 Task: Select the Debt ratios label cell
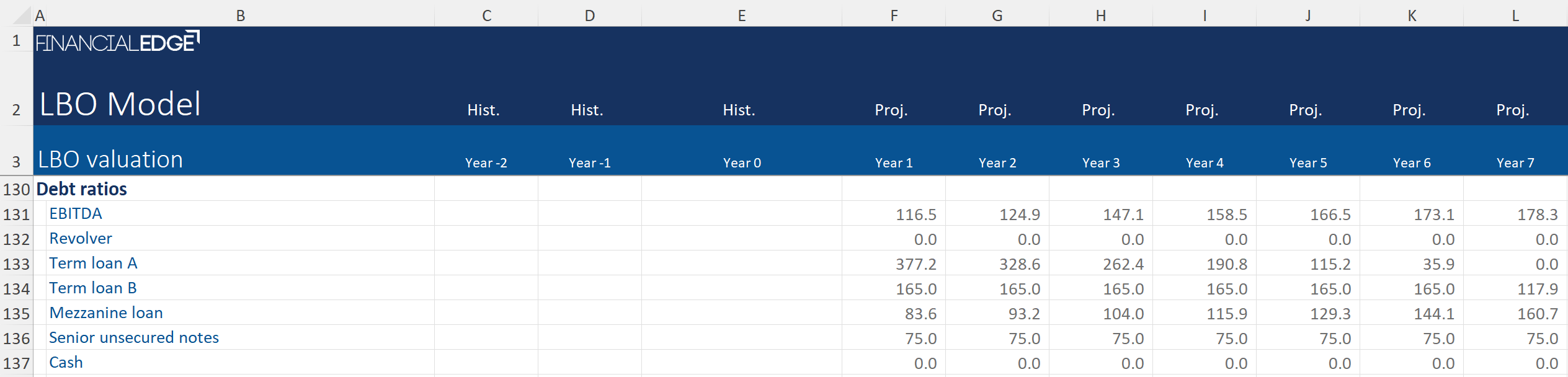tap(82, 189)
